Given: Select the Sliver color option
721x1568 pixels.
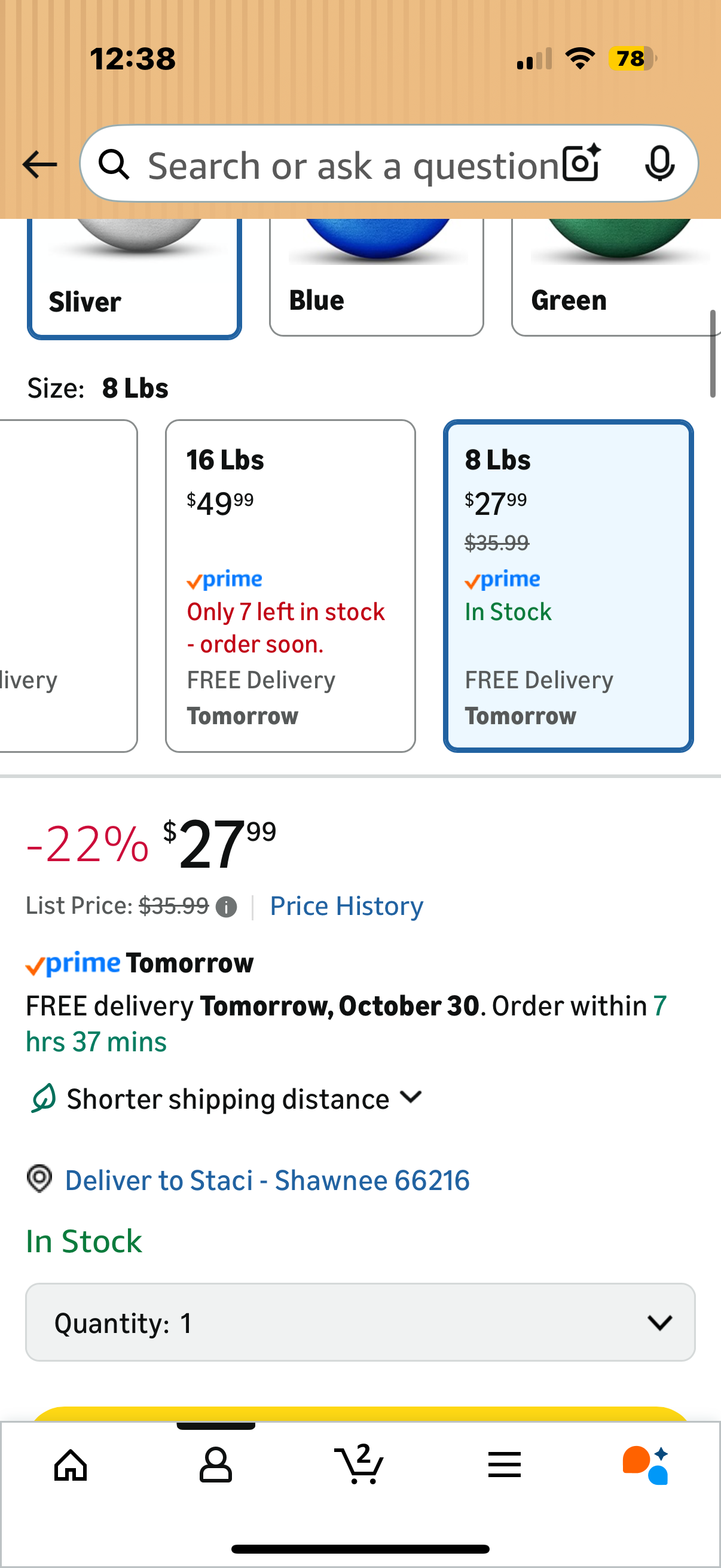Looking at the screenshot, I should (x=135, y=280).
